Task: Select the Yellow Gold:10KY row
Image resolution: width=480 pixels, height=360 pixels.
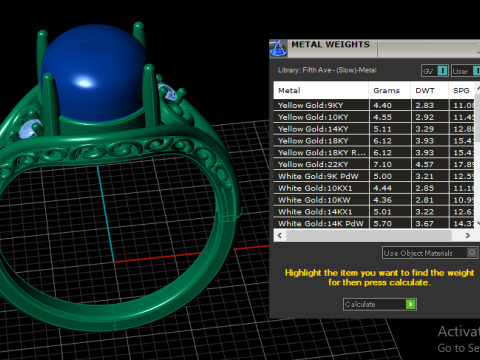Action: point(374,117)
